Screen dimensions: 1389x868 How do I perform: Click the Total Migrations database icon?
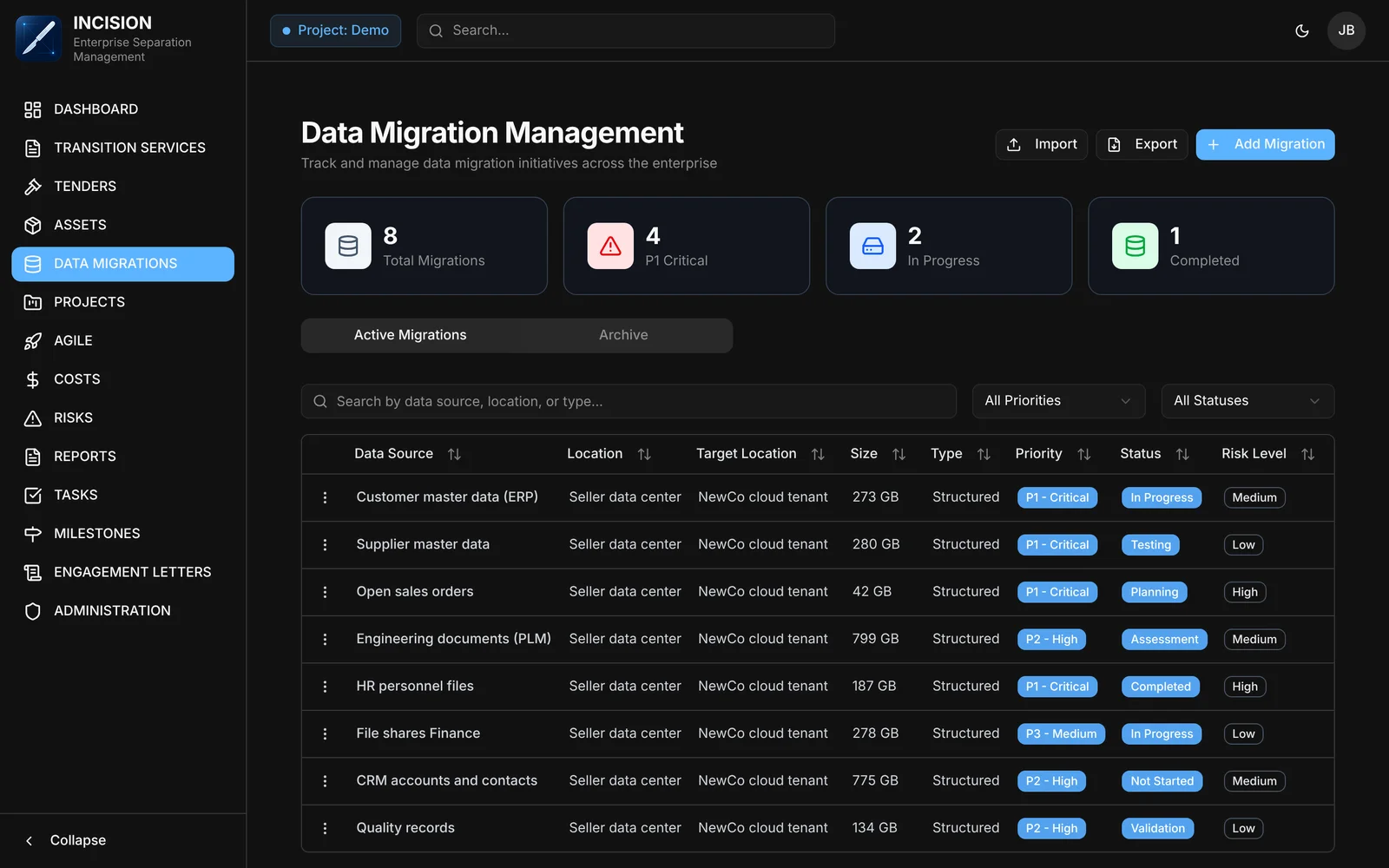[x=348, y=247]
